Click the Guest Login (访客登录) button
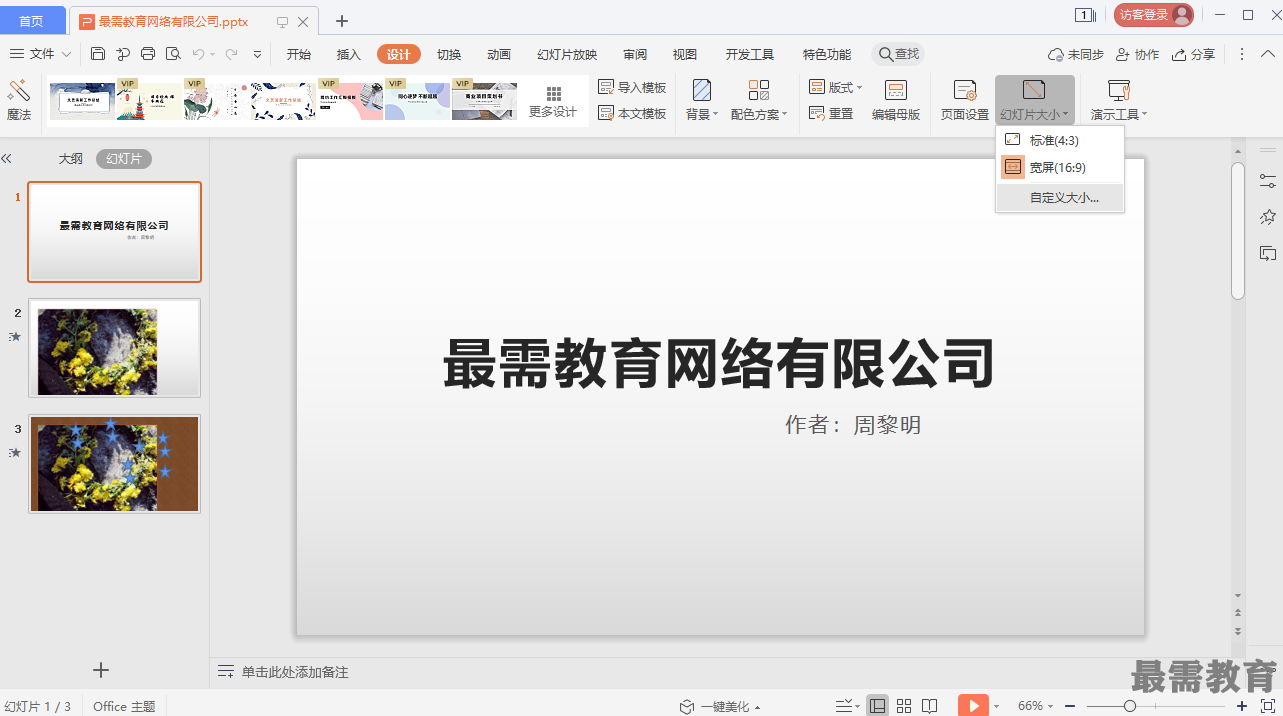 tap(1154, 15)
